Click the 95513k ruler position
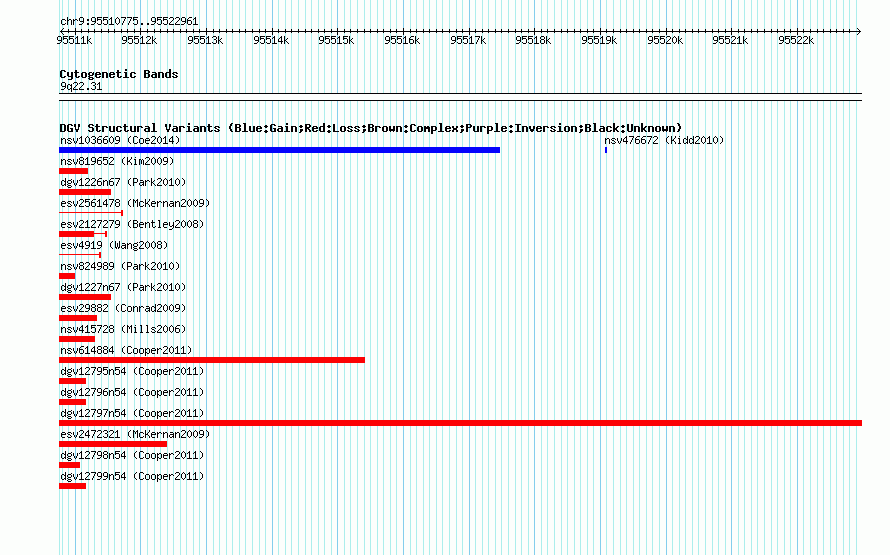The width and height of the screenshot is (890, 555). (x=205, y=40)
